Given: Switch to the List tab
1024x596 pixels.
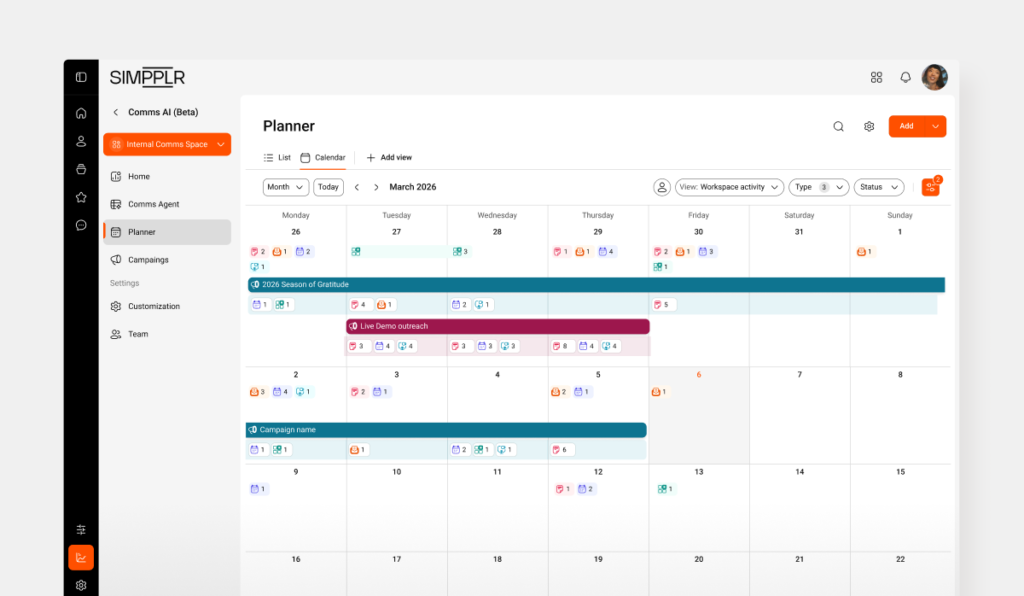Looking at the screenshot, I should (x=277, y=157).
